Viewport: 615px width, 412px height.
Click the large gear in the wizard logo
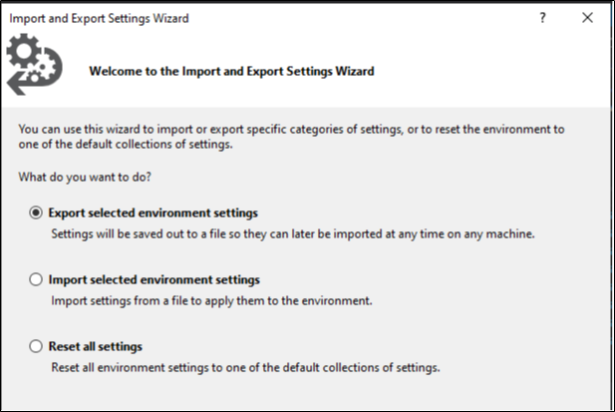(x=24, y=49)
